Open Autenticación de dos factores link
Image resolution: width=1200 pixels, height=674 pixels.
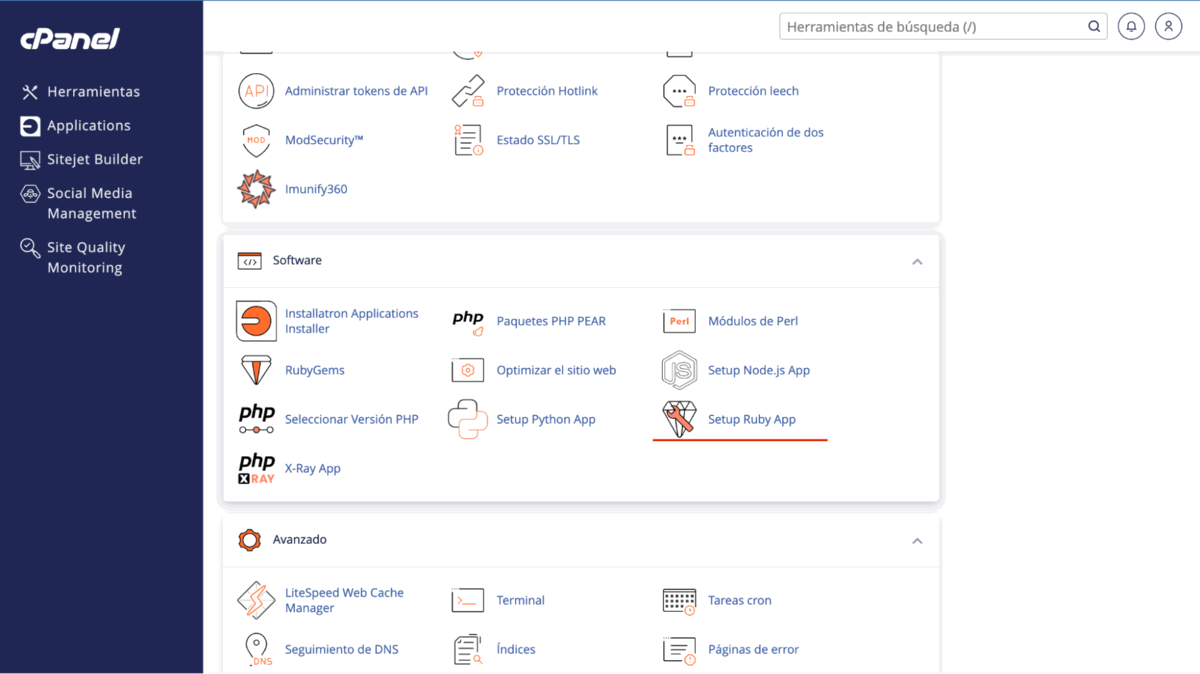766,140
